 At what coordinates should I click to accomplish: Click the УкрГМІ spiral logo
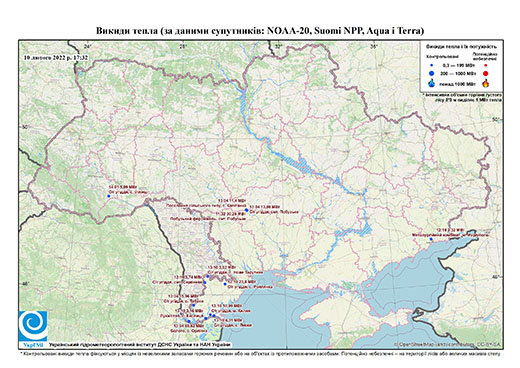point(33,326)
